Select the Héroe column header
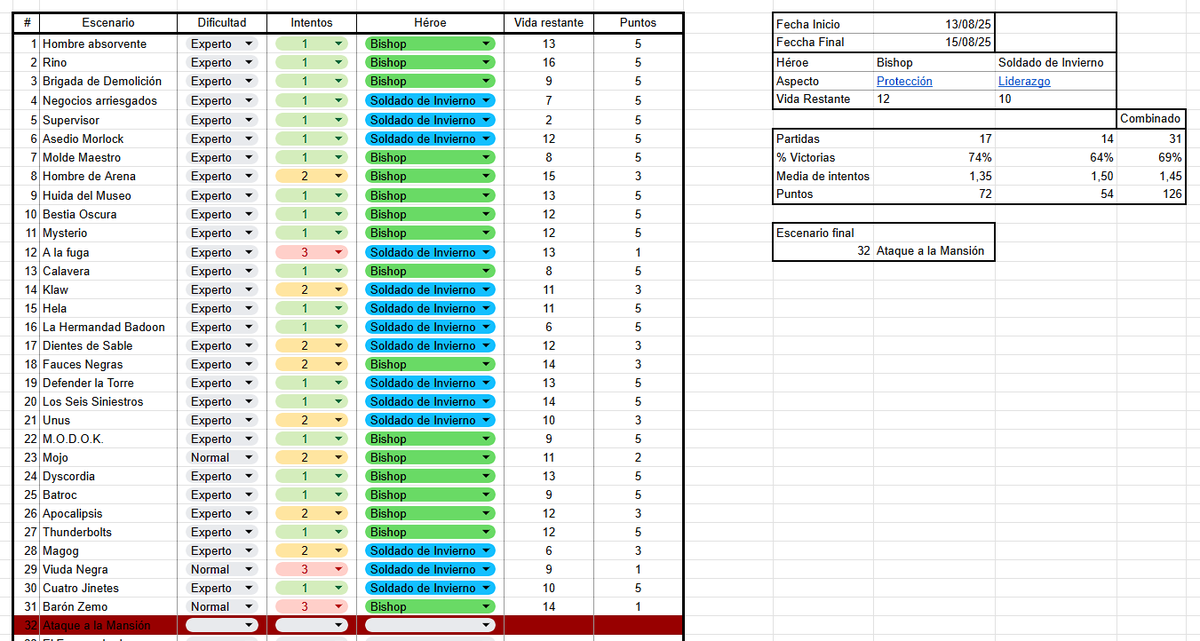This screenshot has height=641, width=1200. click(x=430, y=23)
